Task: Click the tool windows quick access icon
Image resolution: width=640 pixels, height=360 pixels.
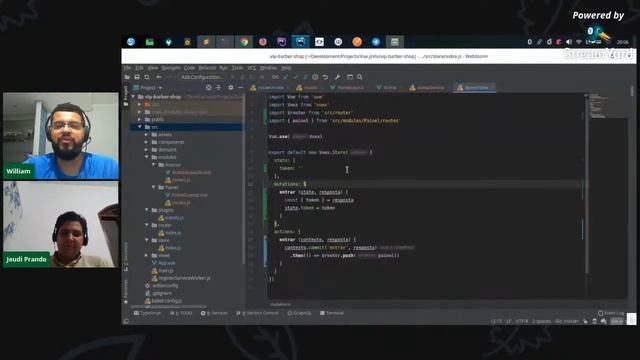Action: [x=126, y=321]
